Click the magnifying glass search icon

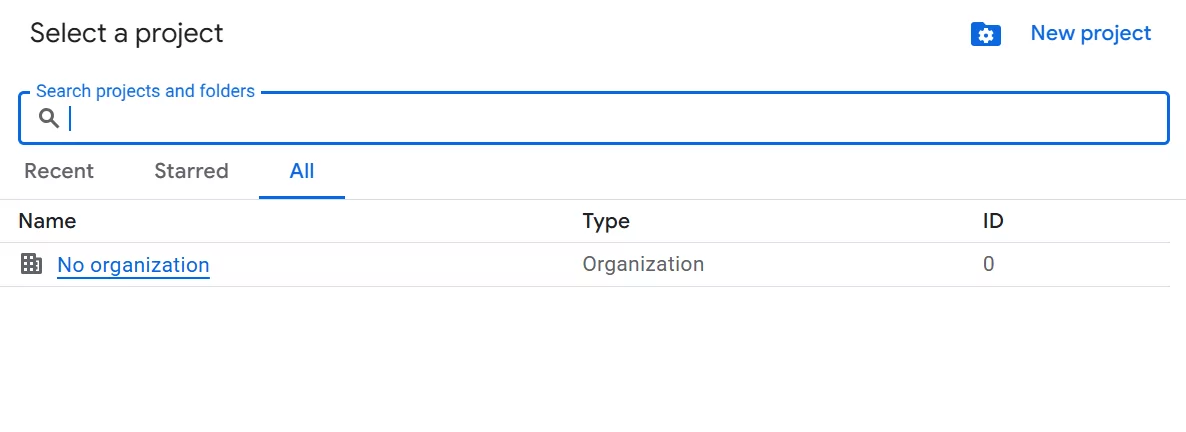[x=49, y=118]
